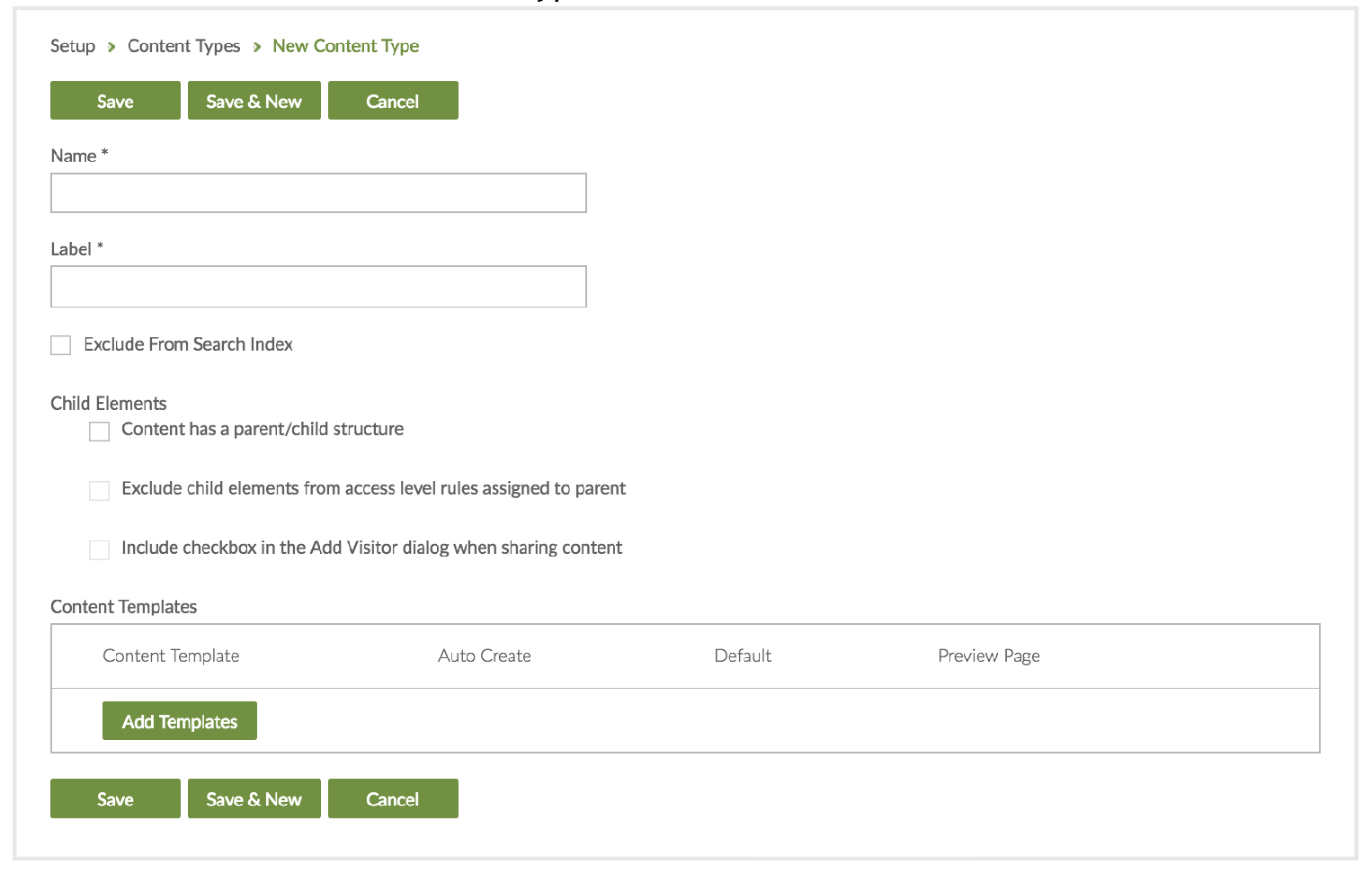This screenshot has height=874, width=1372.
Task: Click the New Content Type breadcrumb
Action: point(345,46)
